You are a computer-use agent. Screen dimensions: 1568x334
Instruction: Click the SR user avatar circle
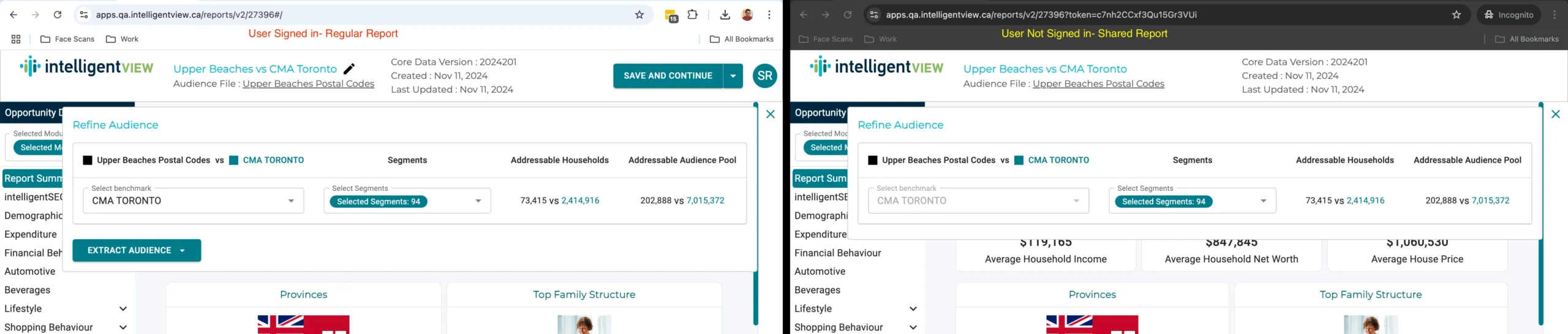(764, 76)
